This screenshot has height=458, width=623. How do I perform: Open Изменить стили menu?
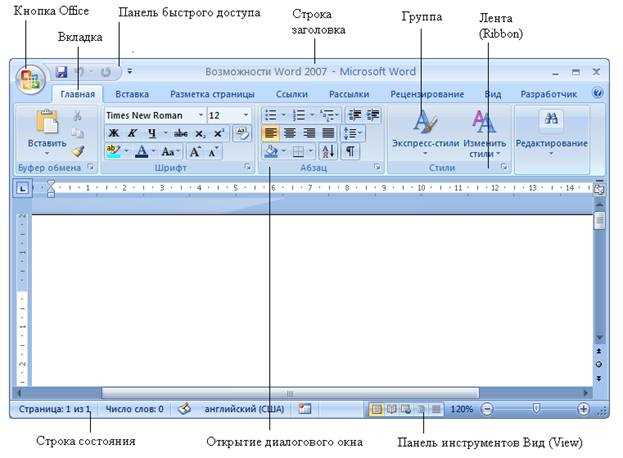484,133
